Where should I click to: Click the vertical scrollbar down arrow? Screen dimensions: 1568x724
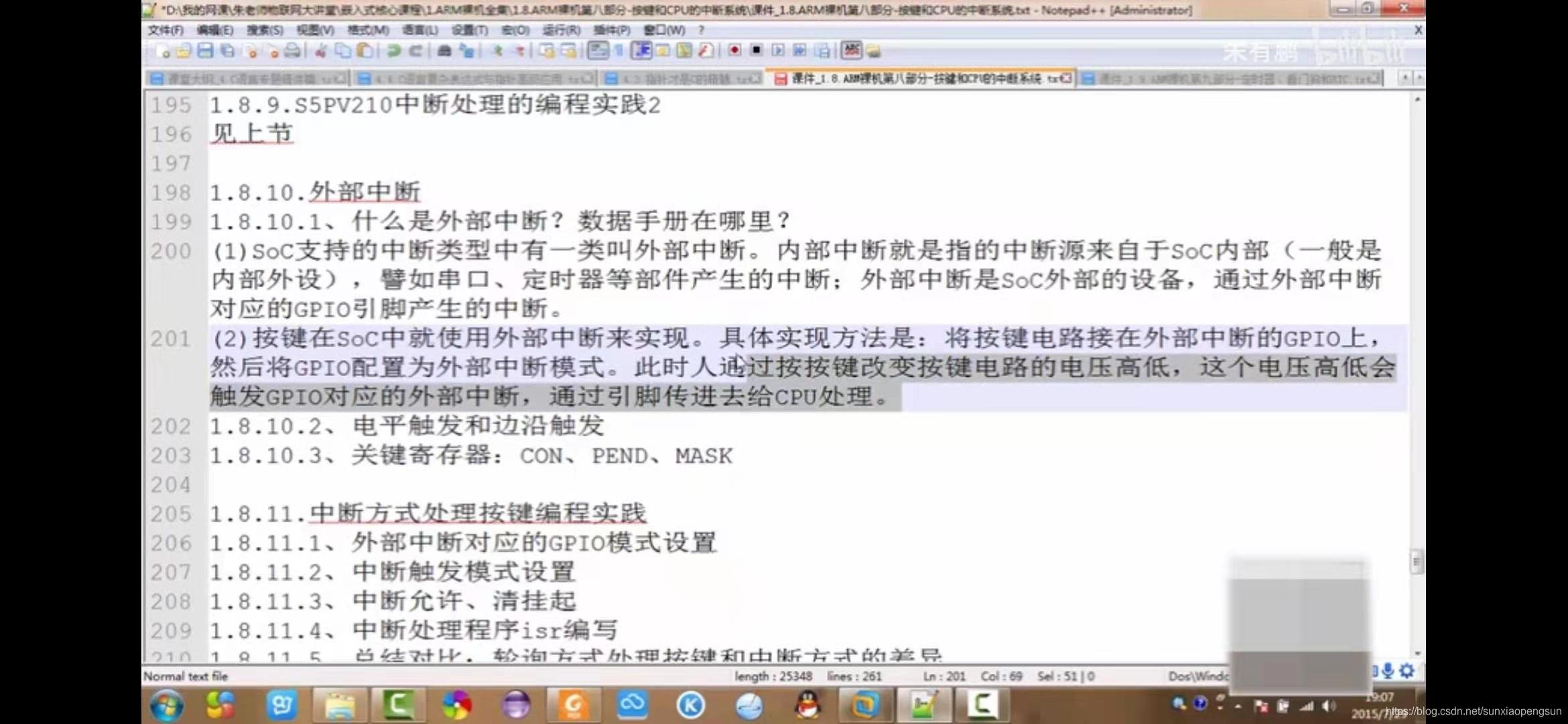point(1417,653)
